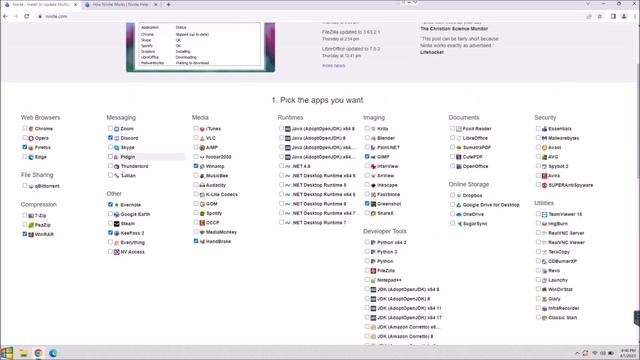640x360 pixels.
Task: Reload the current page
Action: click(27, 16)
